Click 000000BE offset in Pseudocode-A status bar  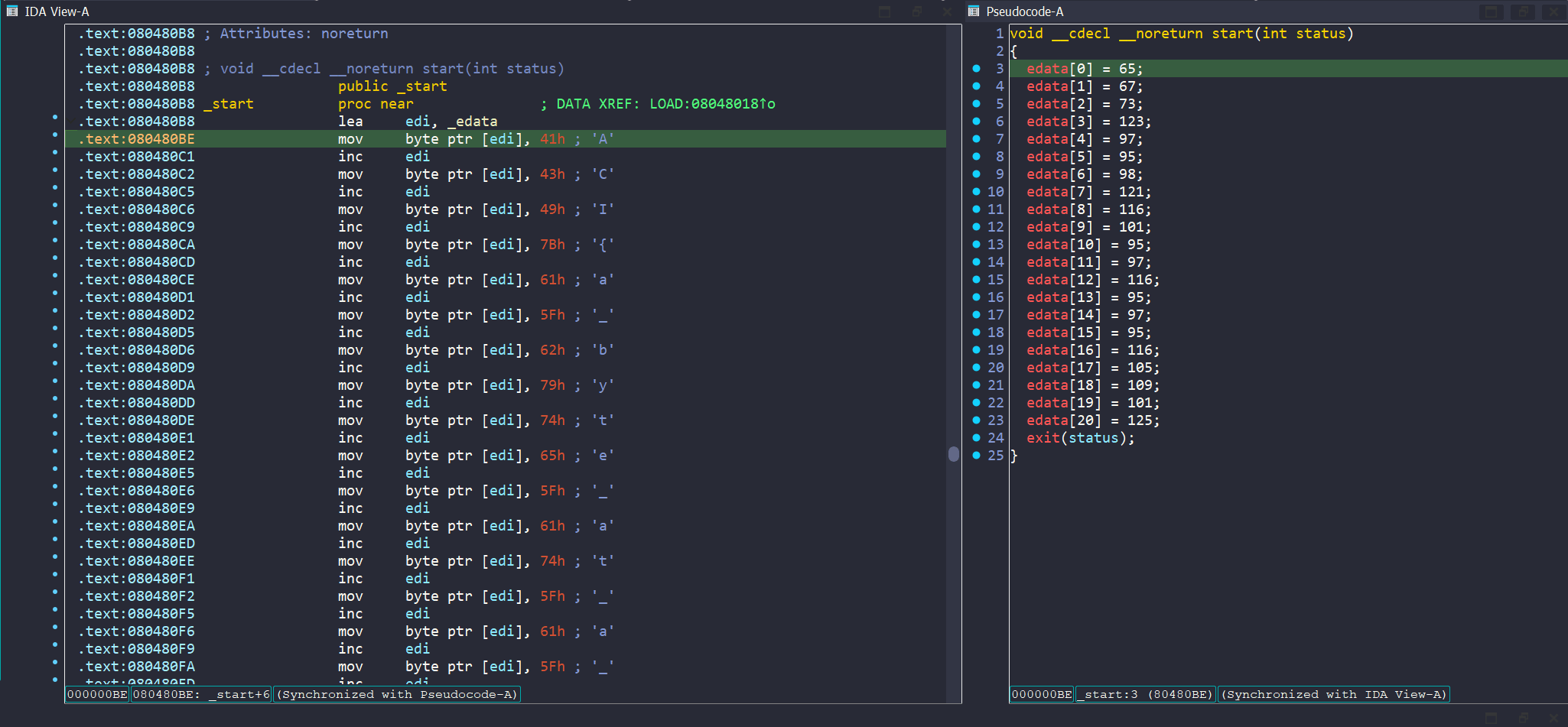click(x=1042, y=694)
